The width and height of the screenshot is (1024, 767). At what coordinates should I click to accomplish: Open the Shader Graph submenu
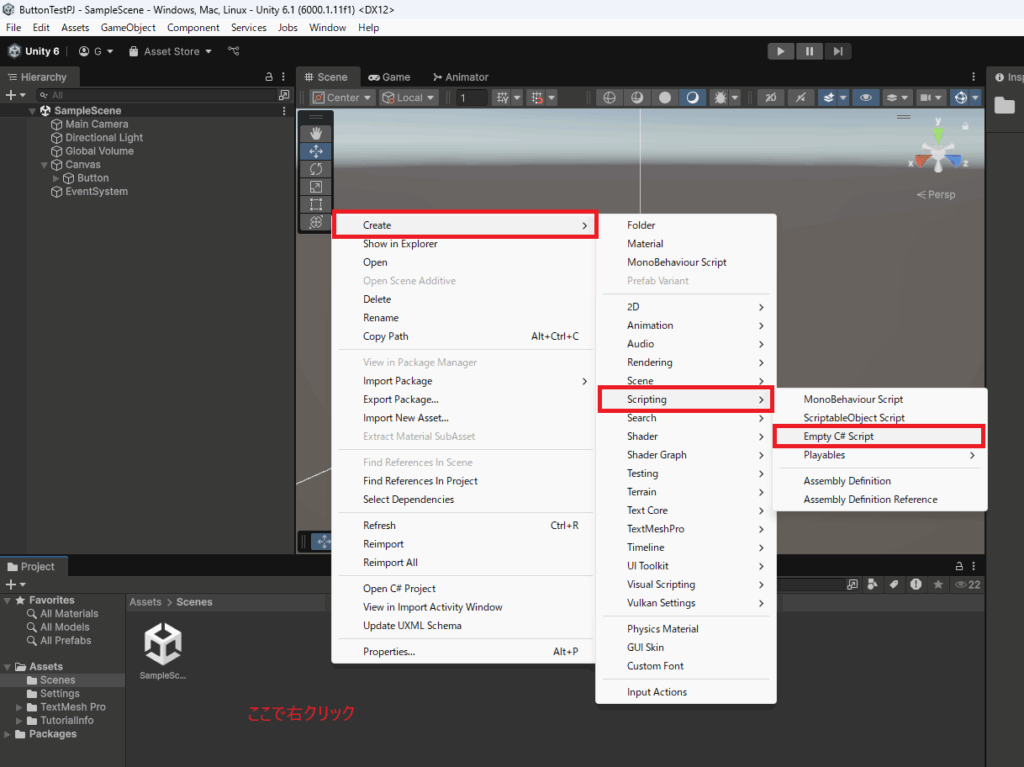pyautogui.click(x=686, y=455)
